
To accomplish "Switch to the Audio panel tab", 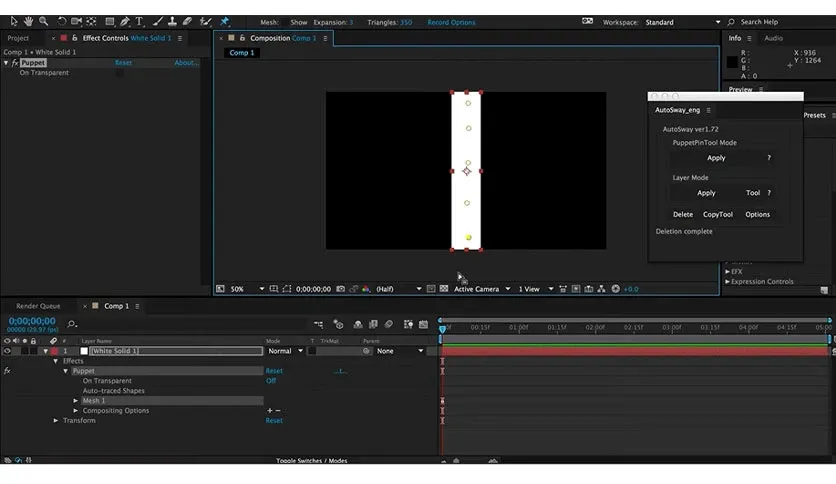I will pyautogui.click(x=773, y=38).
